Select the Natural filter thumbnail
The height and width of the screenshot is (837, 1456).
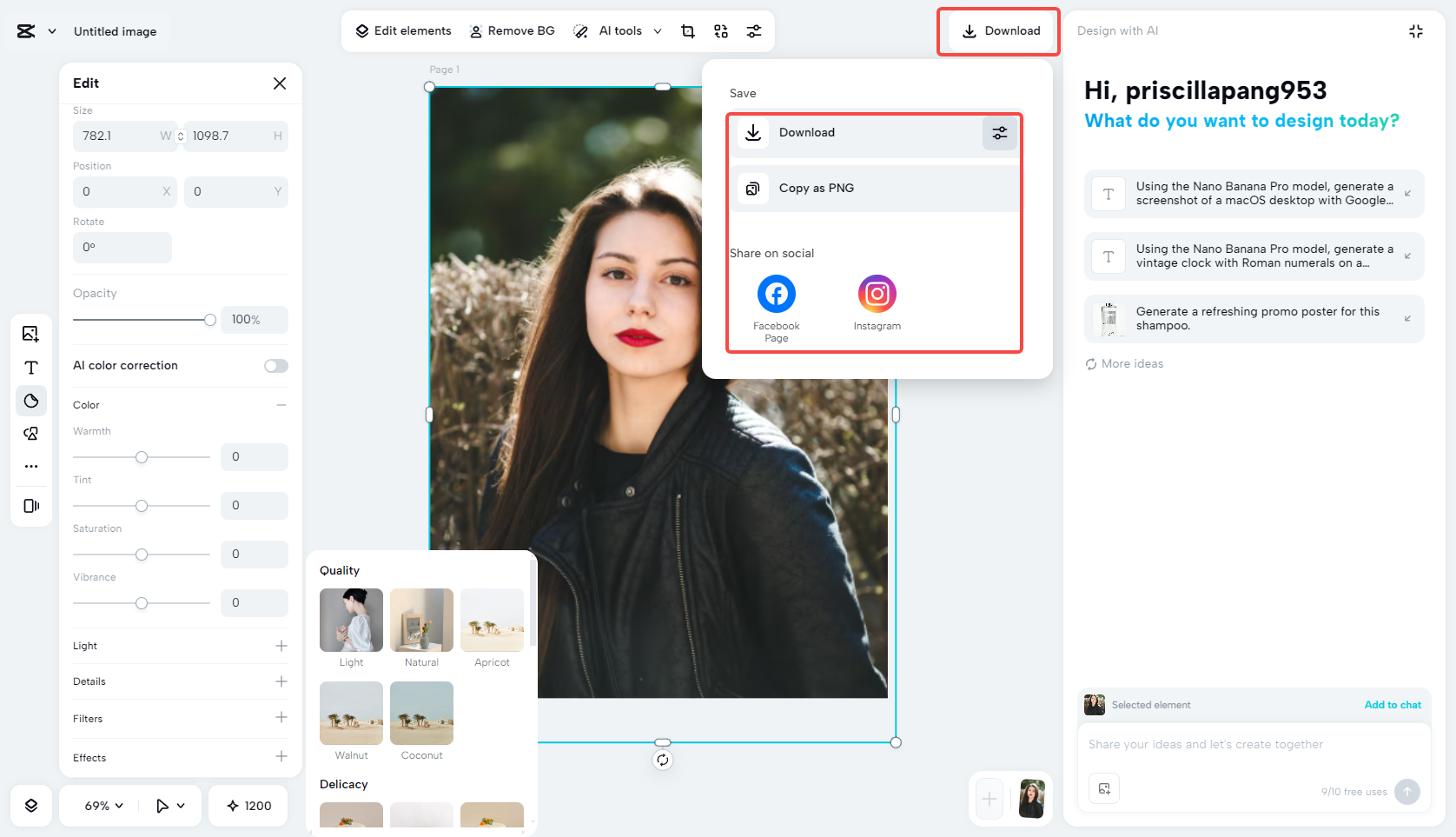(x=421, y=620)
